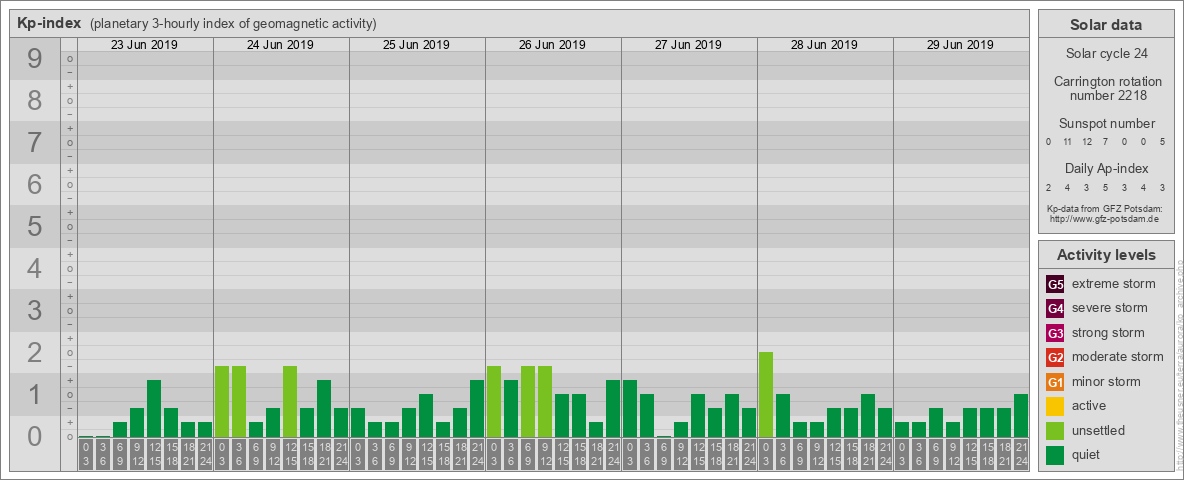
Task: Click the 0-3h light green bar on 24 Jun
Action: click(x=222, y=402)
